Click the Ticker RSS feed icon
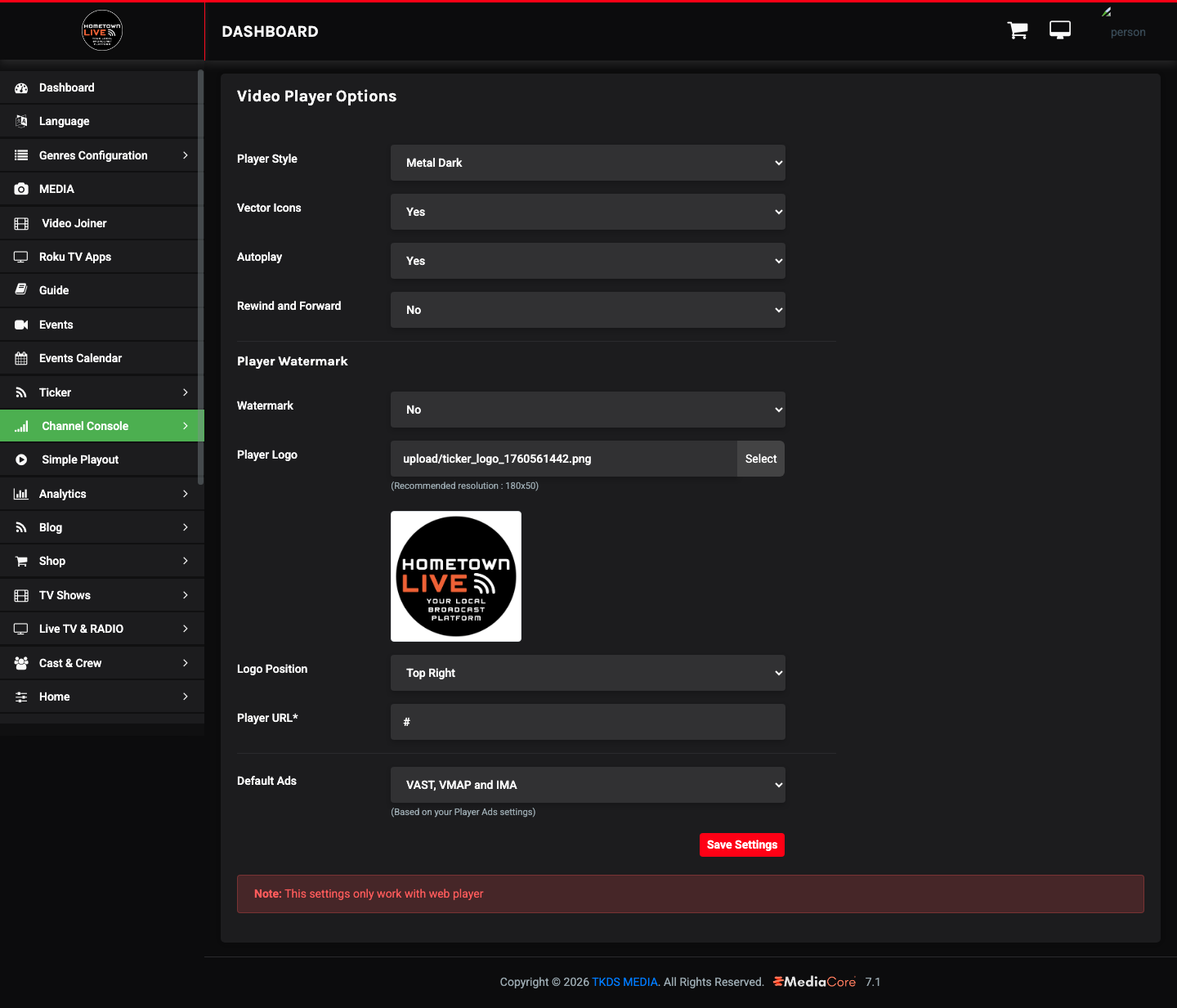This screenshot has width=1177, height=1008. [x=21, y=392]
